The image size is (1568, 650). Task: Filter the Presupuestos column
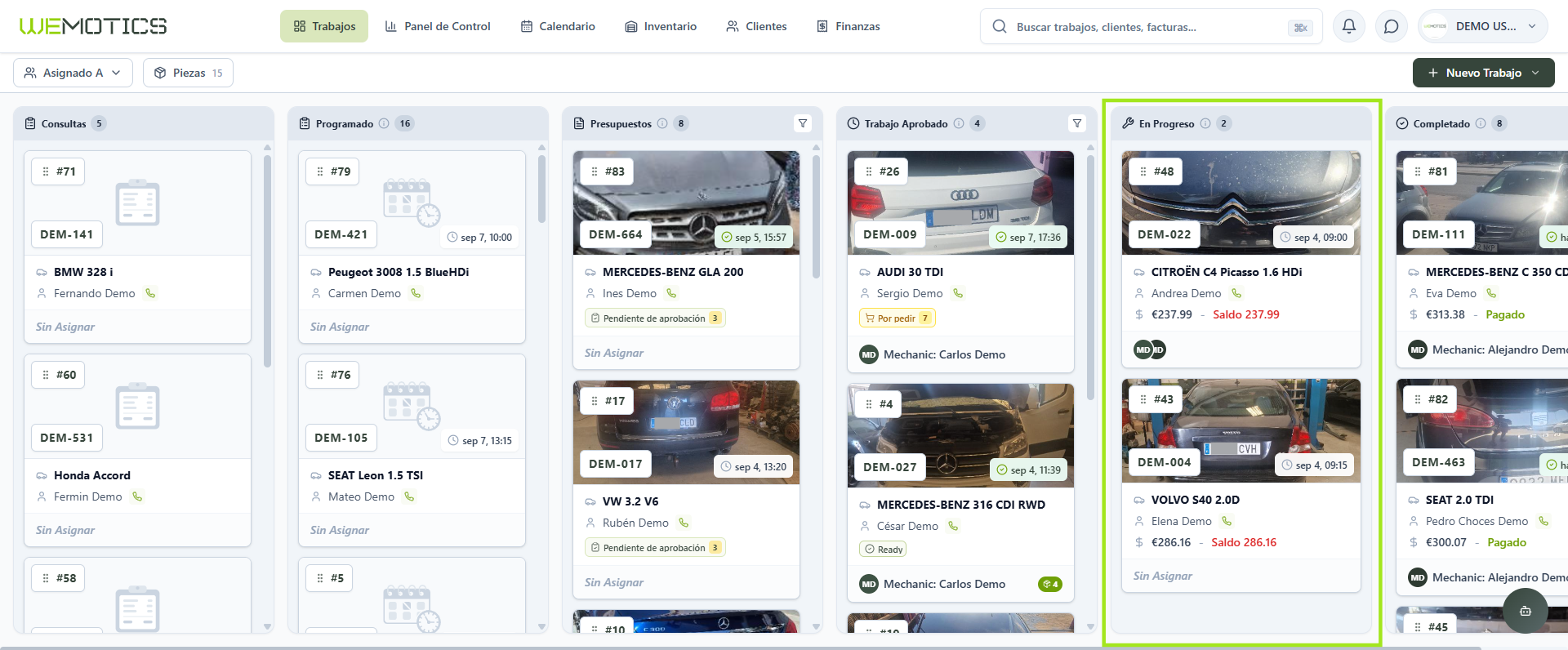click(x=803, y=123)
